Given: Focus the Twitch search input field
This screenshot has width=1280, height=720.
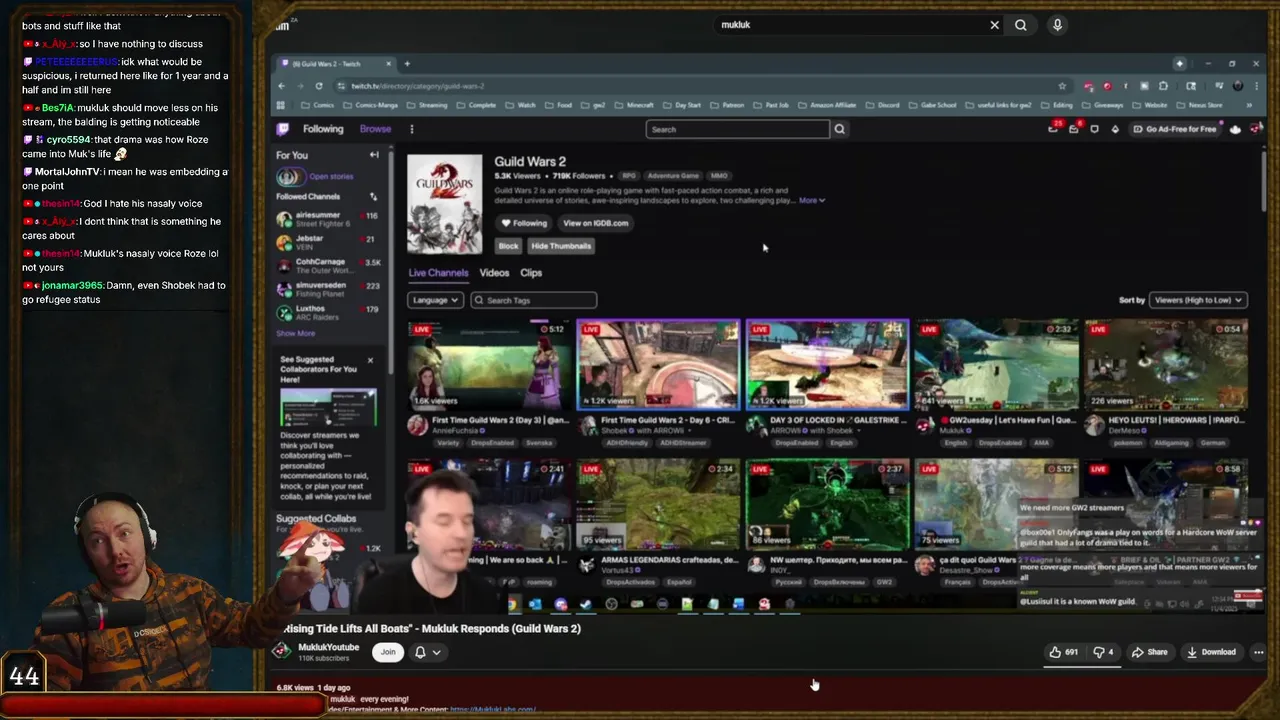Looking at the screenshot, I should pyautogui.click(x=738, y=129).
